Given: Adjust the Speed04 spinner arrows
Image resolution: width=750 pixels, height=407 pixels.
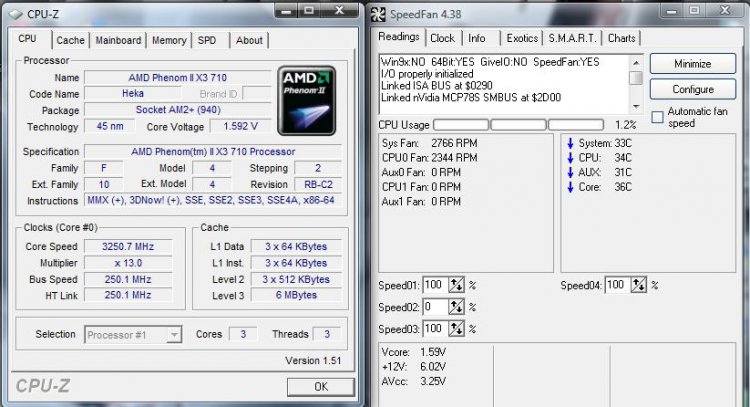Looking at the screenshot, I should (x=639, y=285).
